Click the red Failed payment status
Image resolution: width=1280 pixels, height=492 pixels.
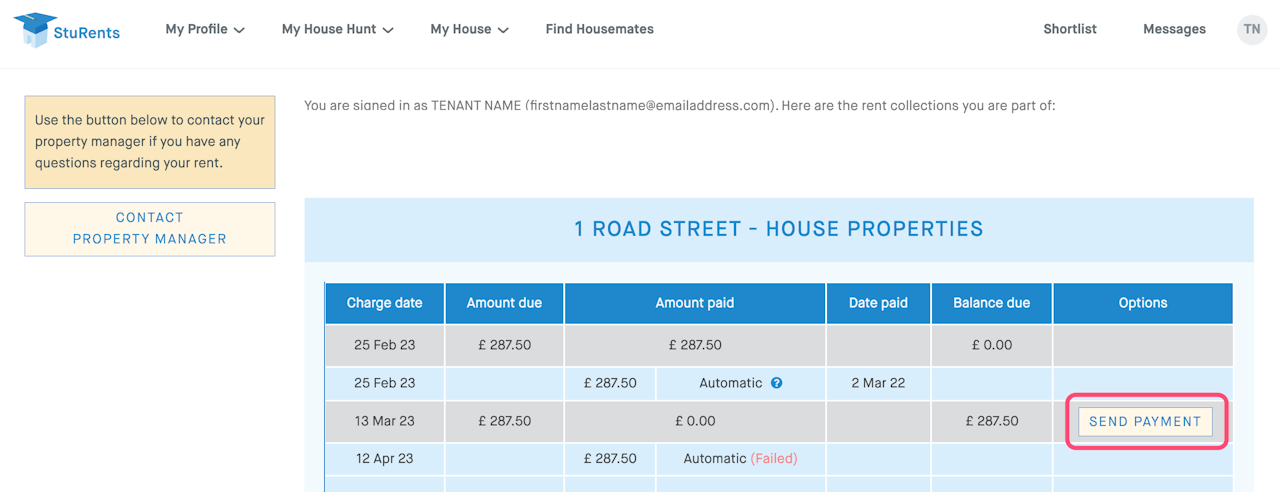tap(774, 459)
